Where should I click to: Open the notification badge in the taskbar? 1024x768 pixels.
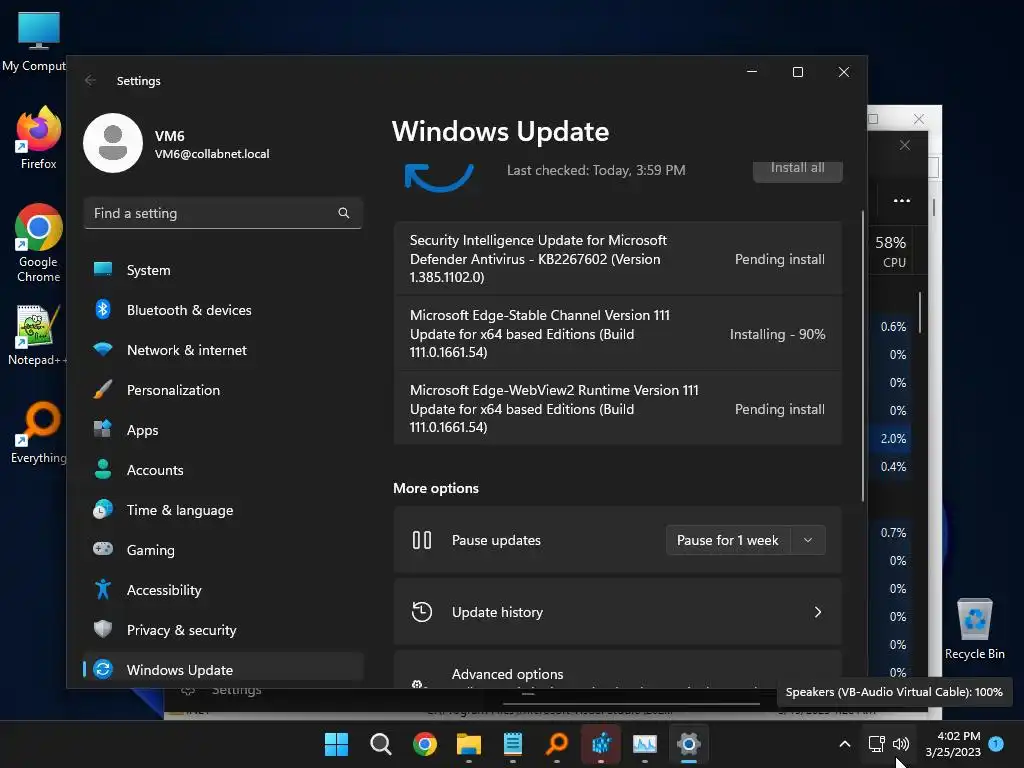click(996, 743)
